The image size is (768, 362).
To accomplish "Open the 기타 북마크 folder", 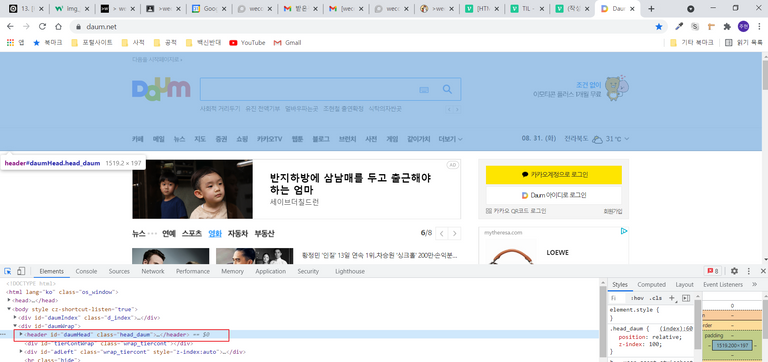I will (692, 43).
